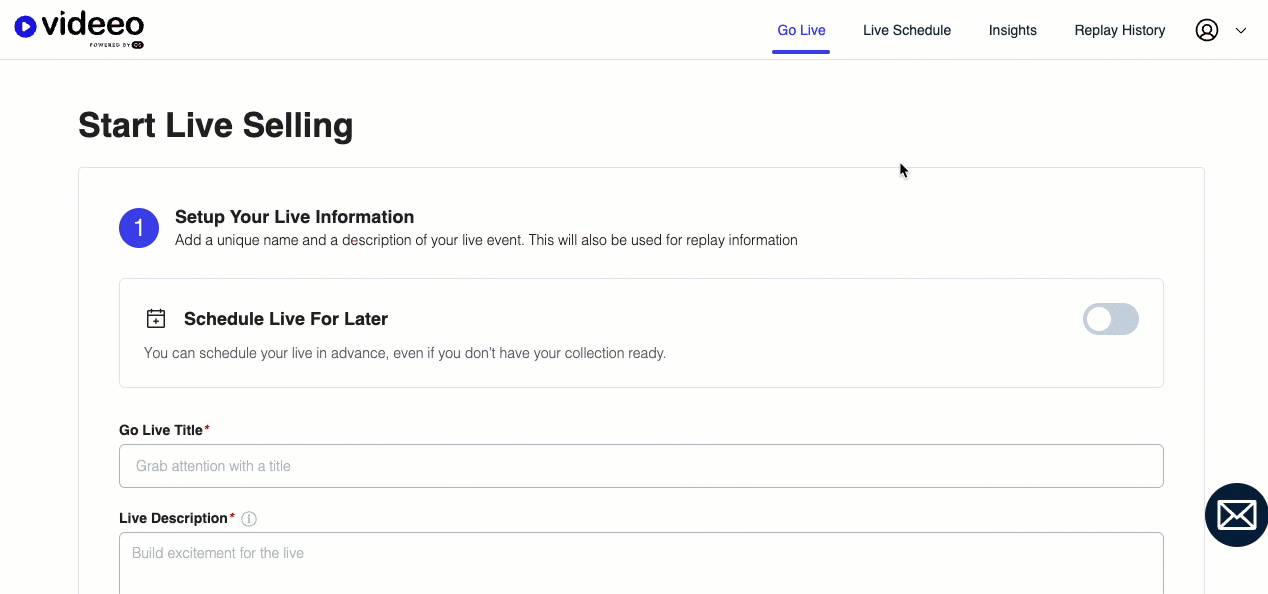The height and width of the screenshot is (594, 1268).
Task: Click the Start Live Selling page title
Action: (215, 125)
